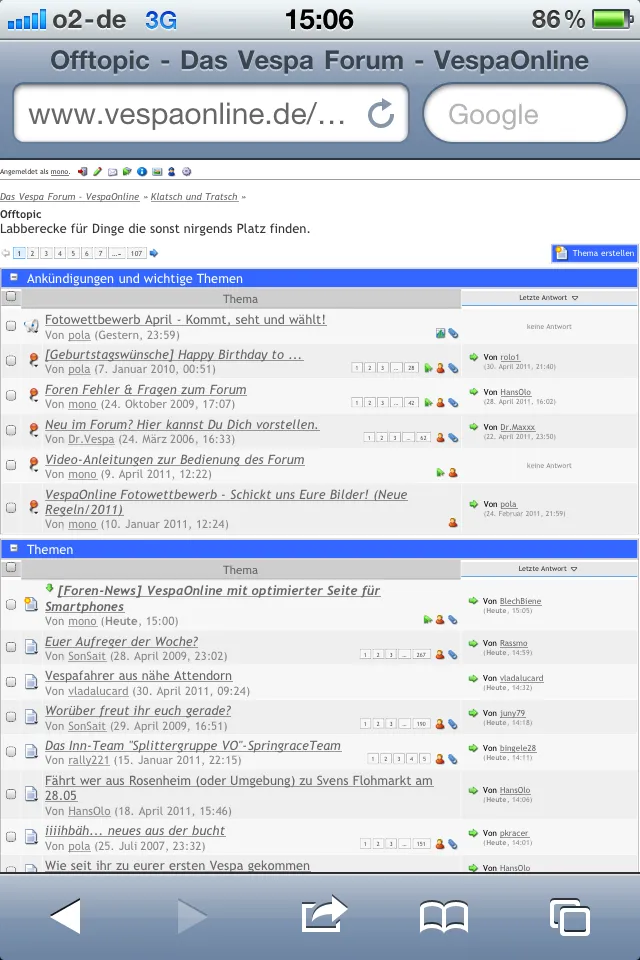
Task: Click first-unread arrow for Foren-News thread
Action: point(50,588)
